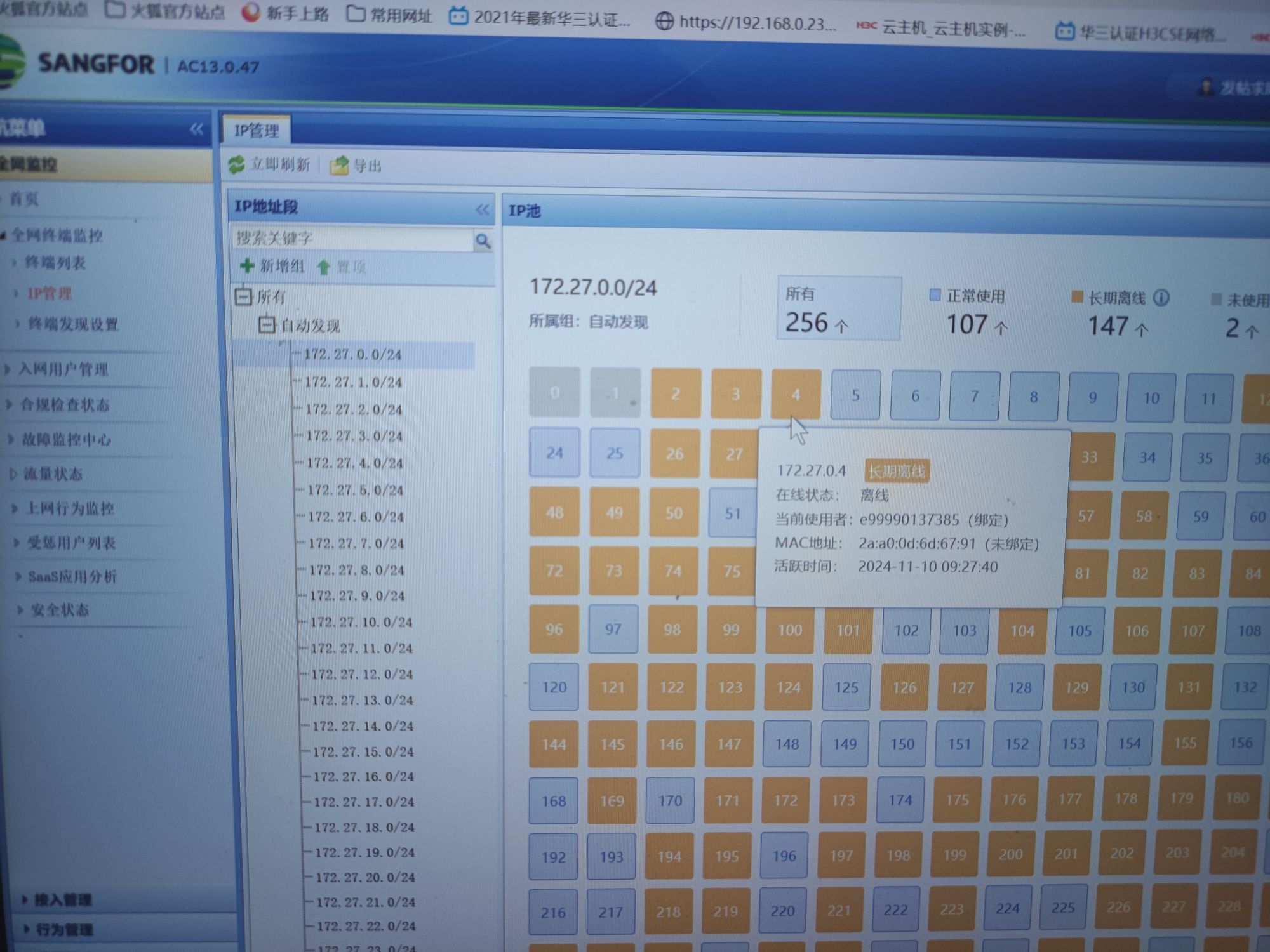Click the blue in-use IP cell 5
The image size is (1270, 952).
855,395
